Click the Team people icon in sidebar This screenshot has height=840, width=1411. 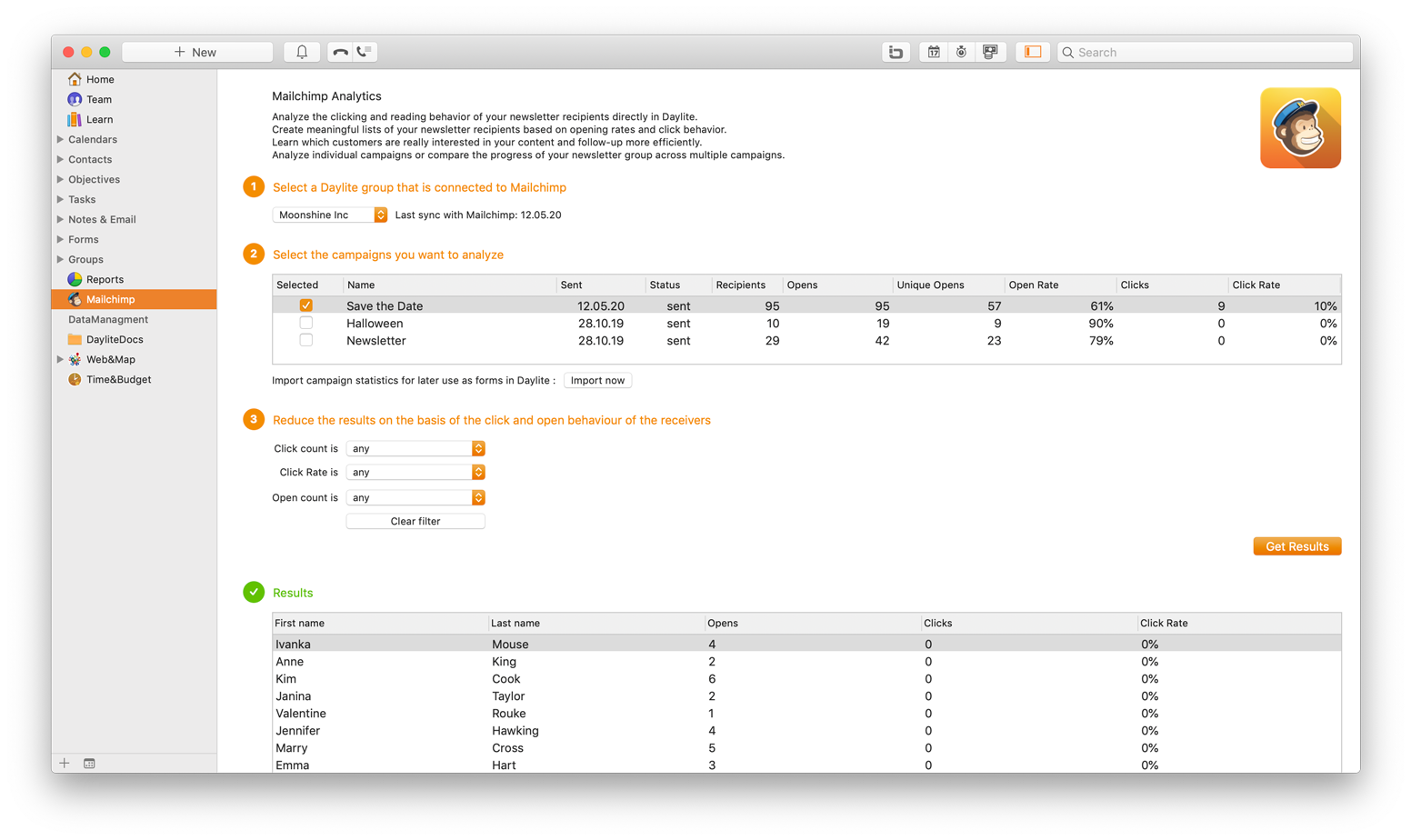point(75,99)
